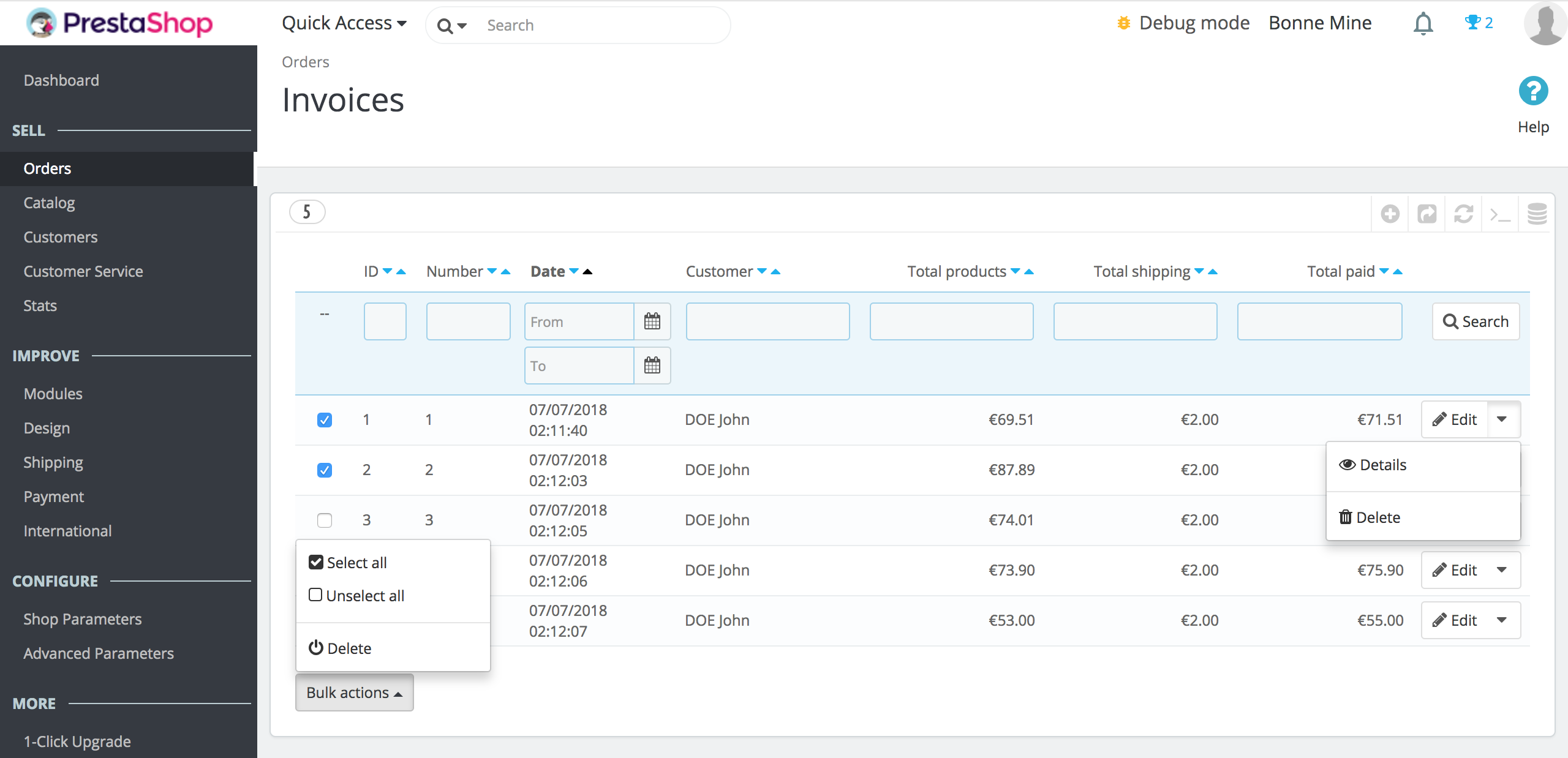
Task: Click the add new invoice plus icon
Action: tap(1390, 214)
